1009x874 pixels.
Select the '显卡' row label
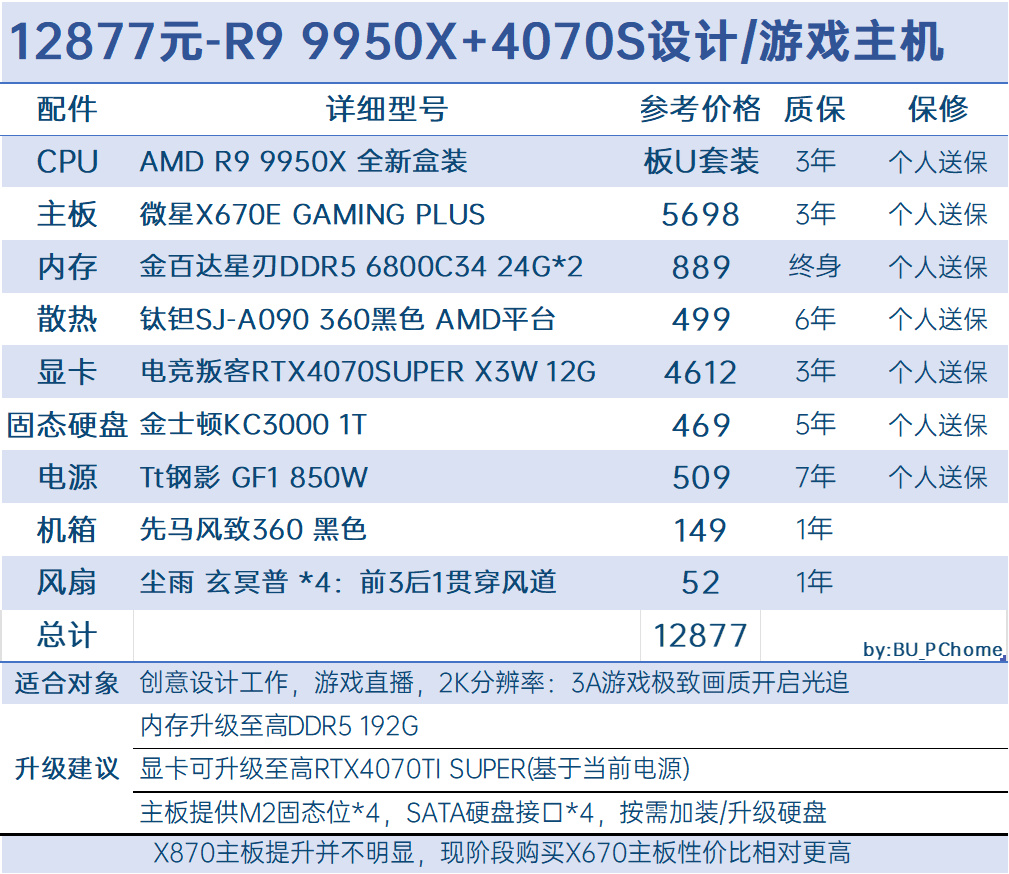67,372
